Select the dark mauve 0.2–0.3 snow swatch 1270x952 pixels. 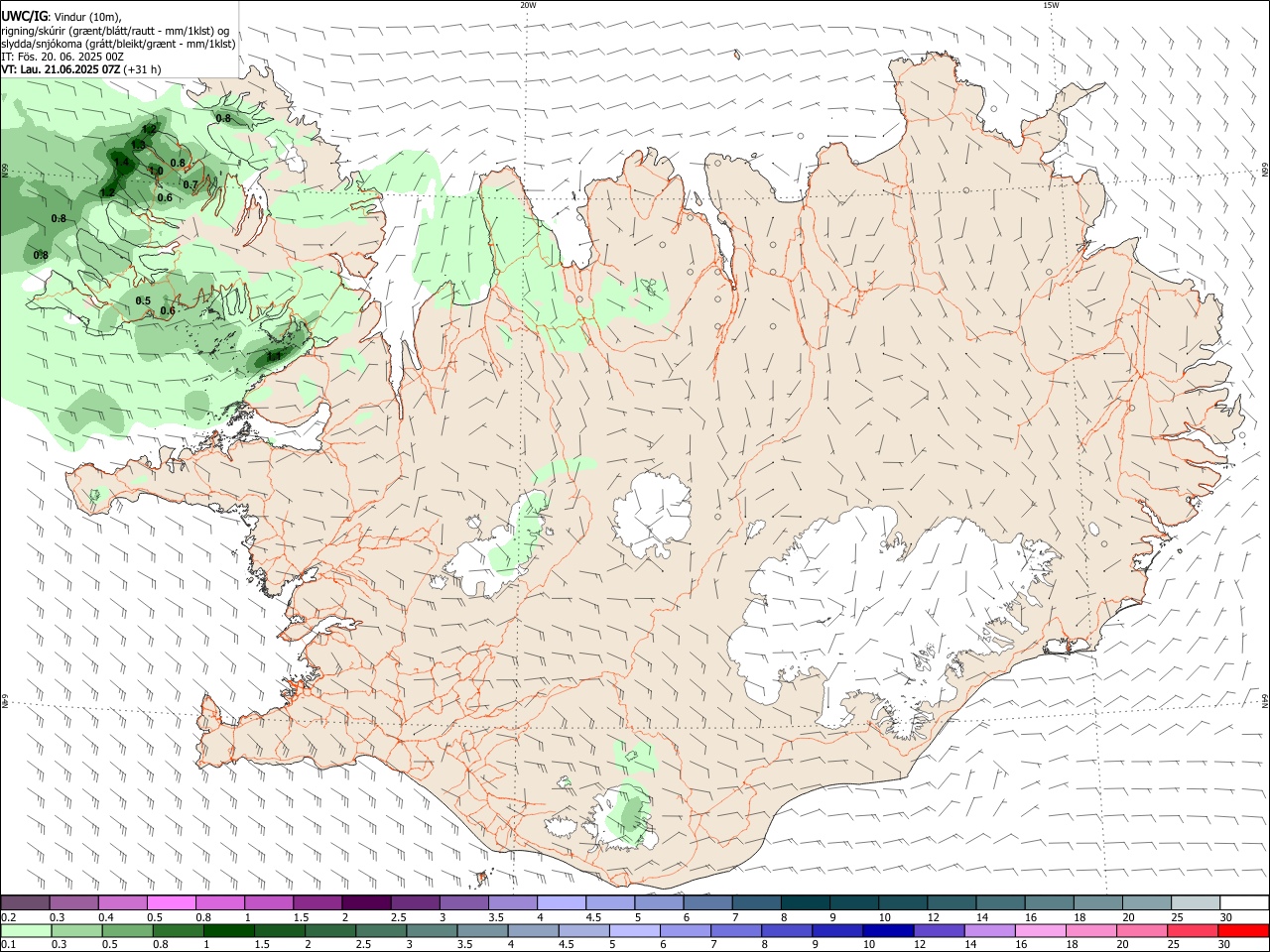25,902
